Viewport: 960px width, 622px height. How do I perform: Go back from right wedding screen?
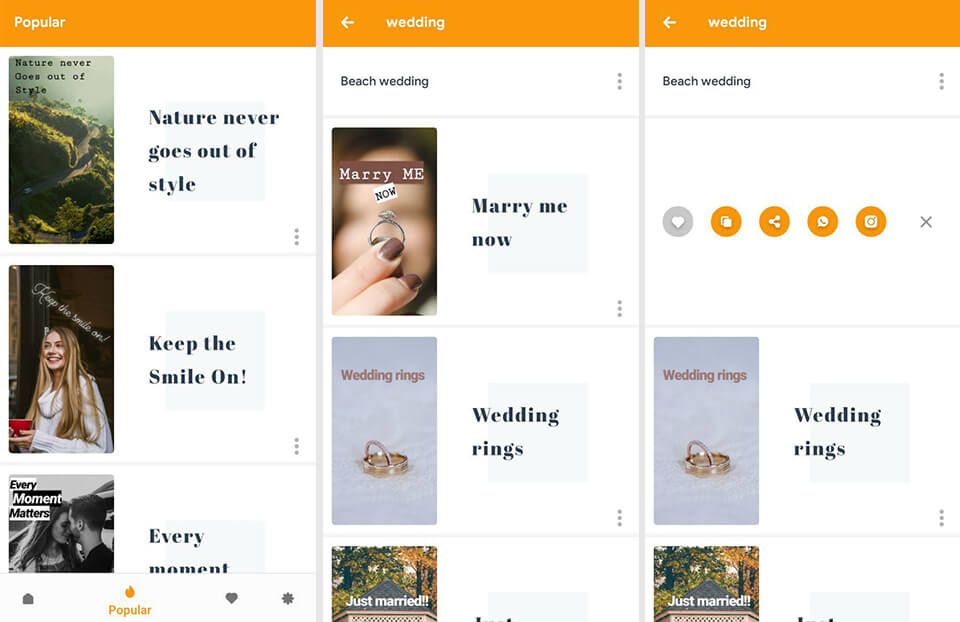coord(670,23)
